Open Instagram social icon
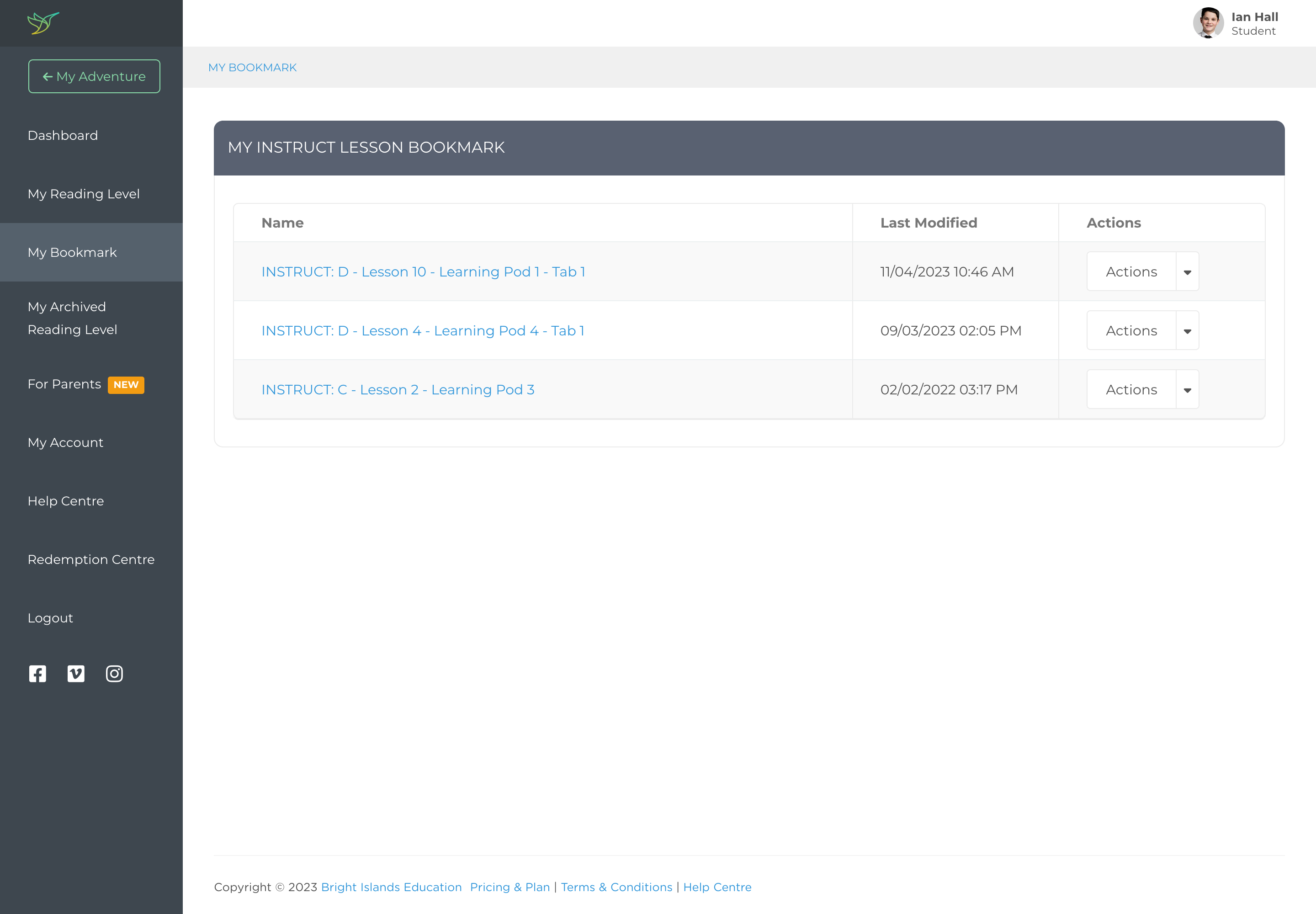1316x914 pixels. 115,674
